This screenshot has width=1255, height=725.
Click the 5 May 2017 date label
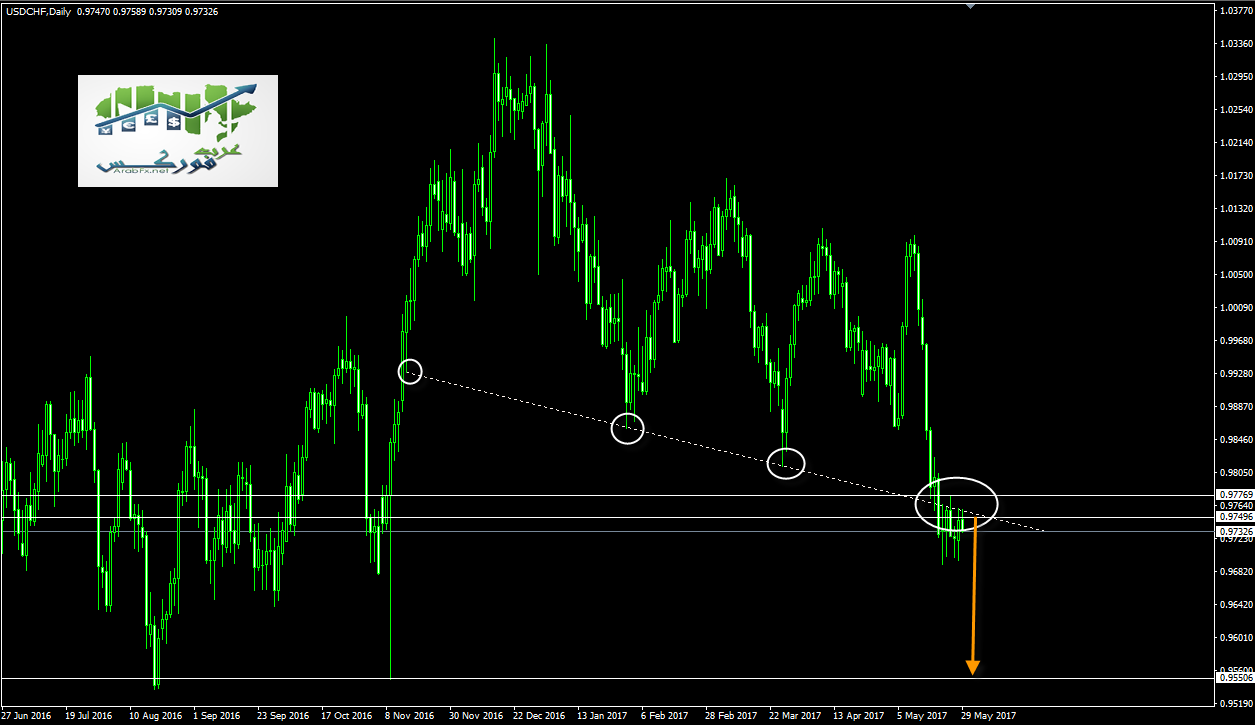pyautogui.click(x=923, y=716)
